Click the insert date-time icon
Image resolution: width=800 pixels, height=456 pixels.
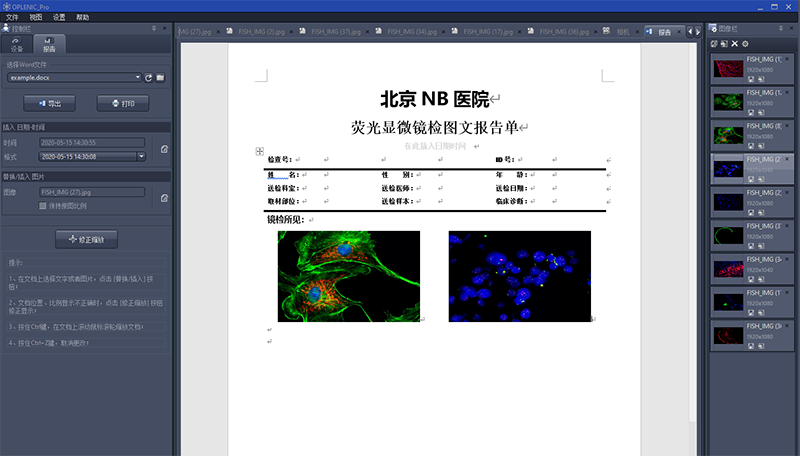pyautogui.click(x=164, y=149)
